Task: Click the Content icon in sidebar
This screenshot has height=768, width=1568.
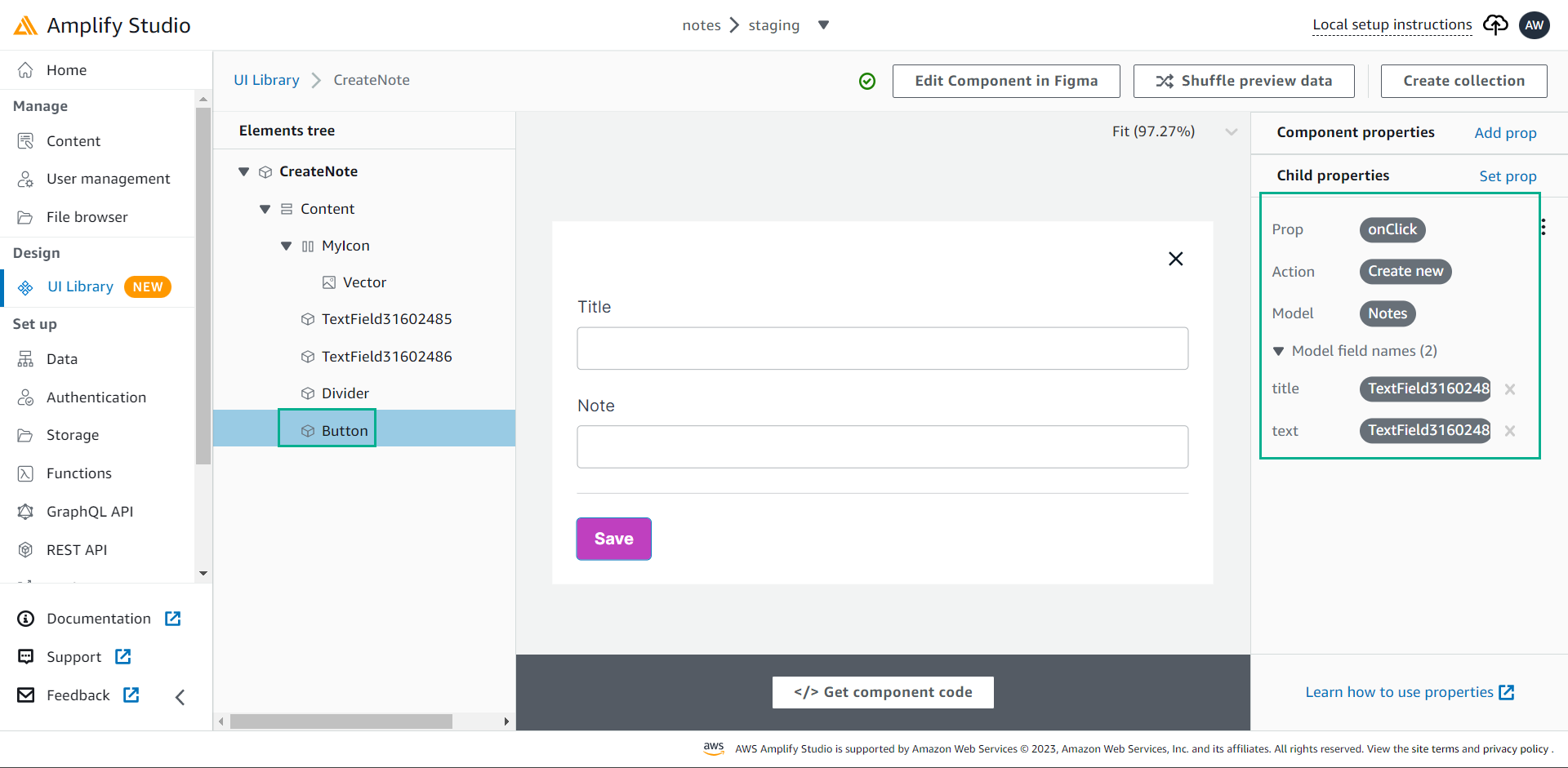Action: (25, 141)
